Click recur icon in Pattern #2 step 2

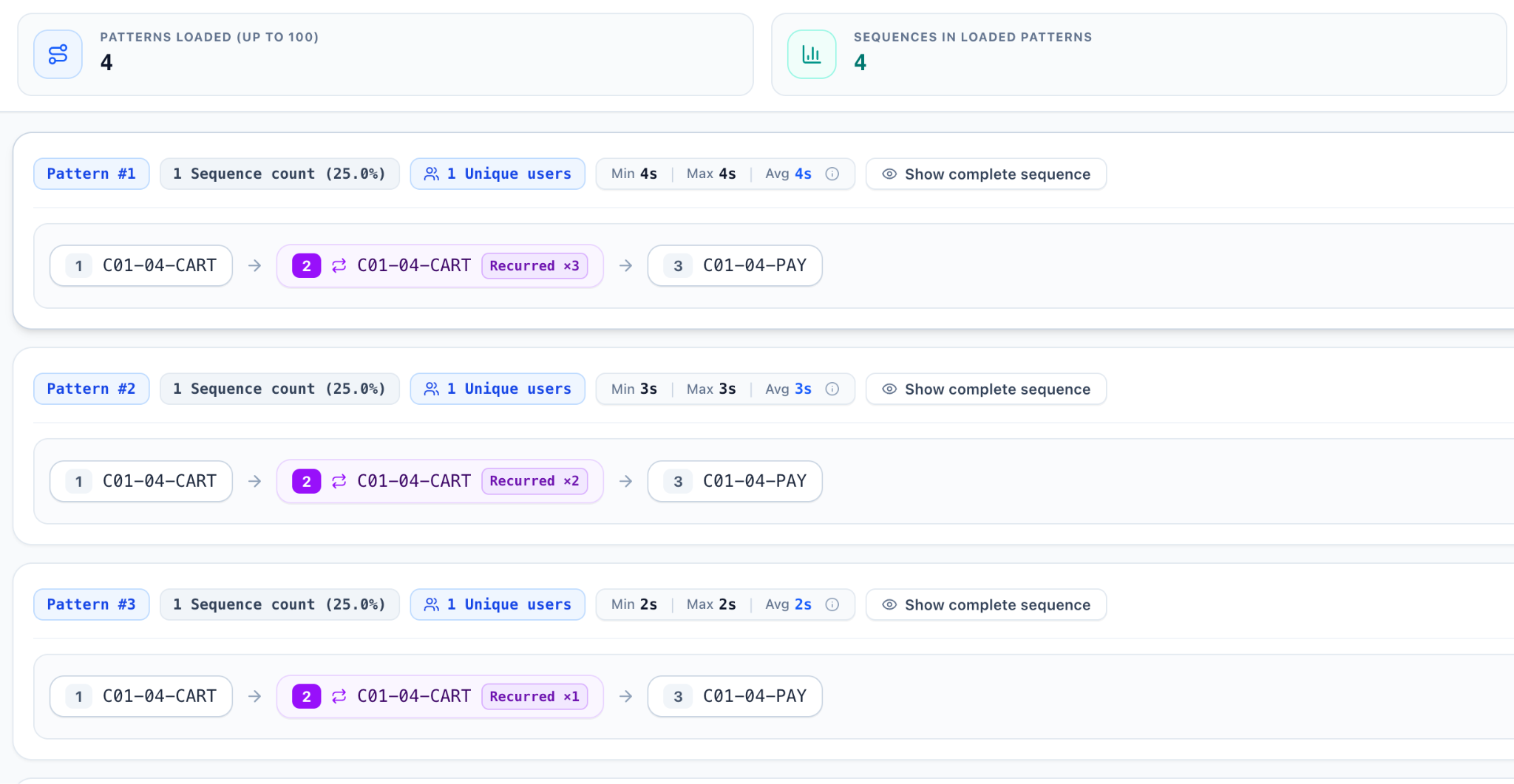339,481
